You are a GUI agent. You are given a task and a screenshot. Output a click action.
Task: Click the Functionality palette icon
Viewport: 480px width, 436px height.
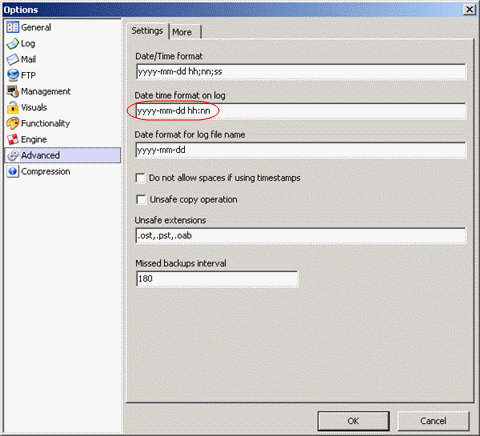coord(13,123)
